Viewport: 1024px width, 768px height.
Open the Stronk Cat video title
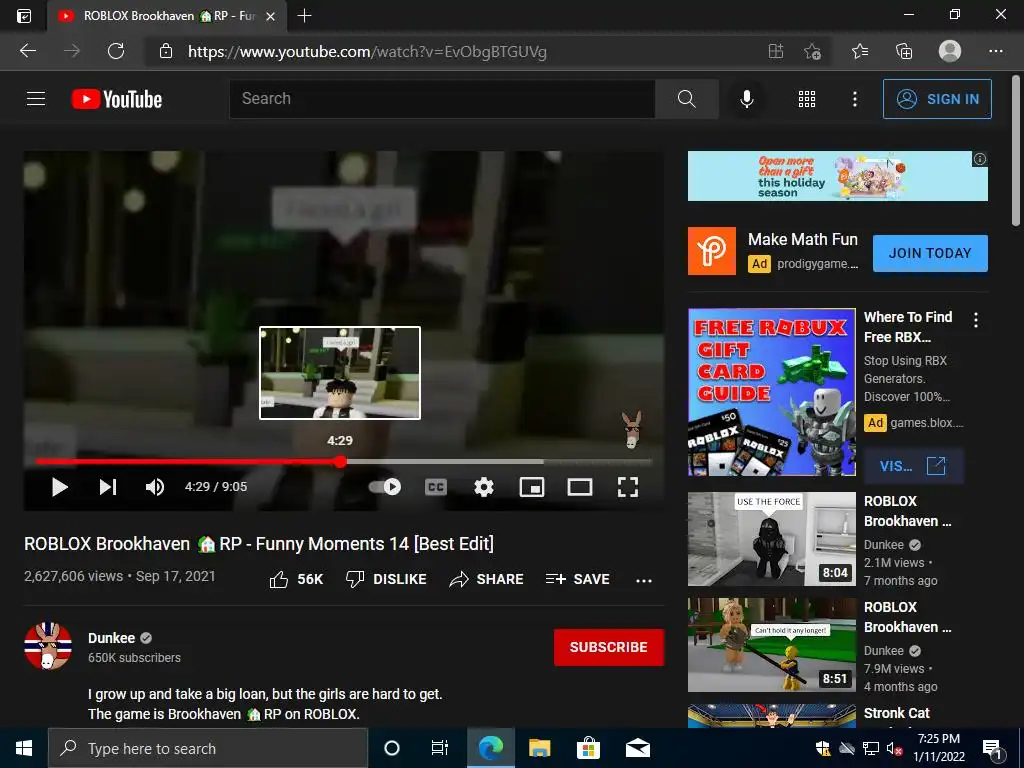click(897, 713)
